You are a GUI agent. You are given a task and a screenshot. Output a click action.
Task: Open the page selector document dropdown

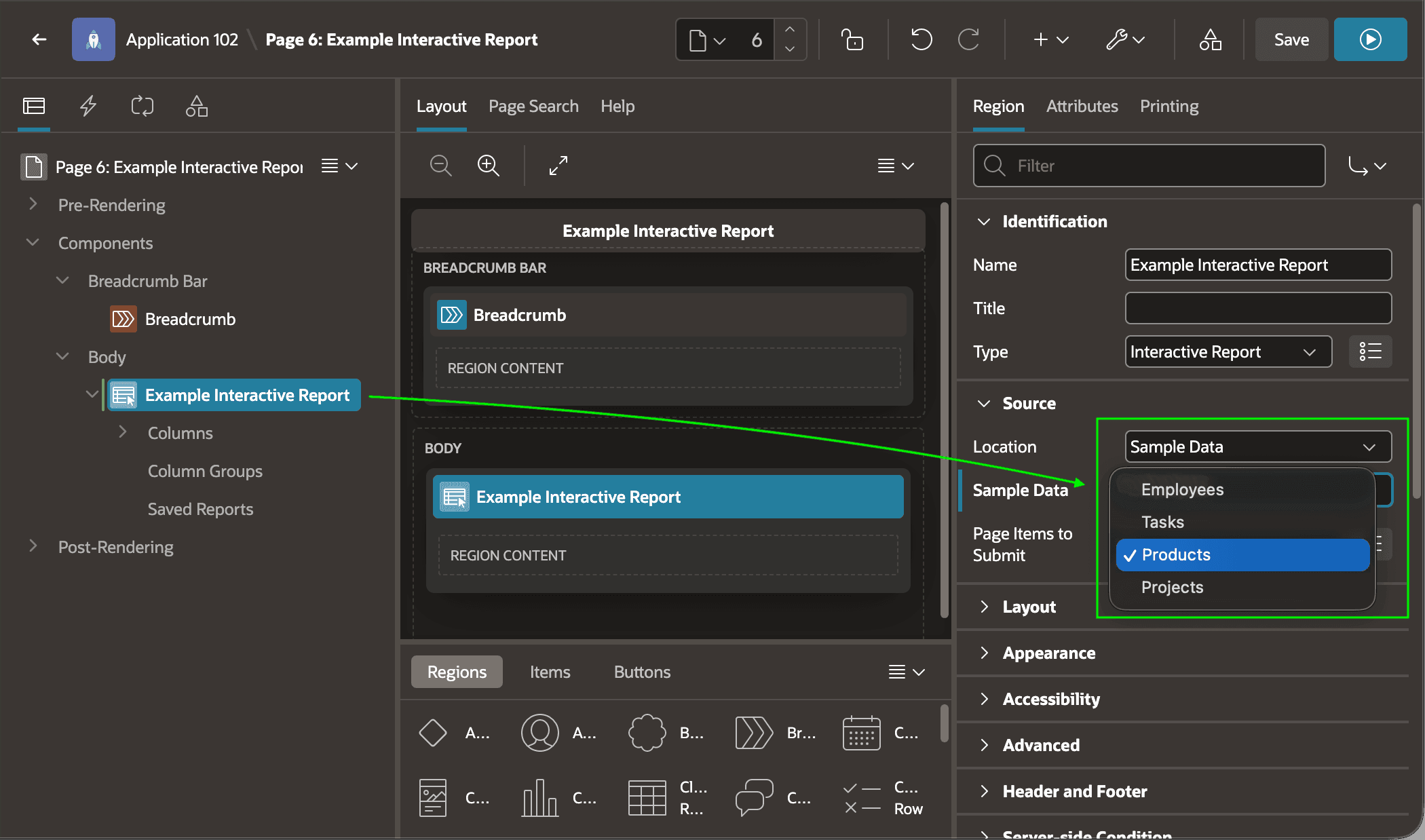tap(707, 39)
